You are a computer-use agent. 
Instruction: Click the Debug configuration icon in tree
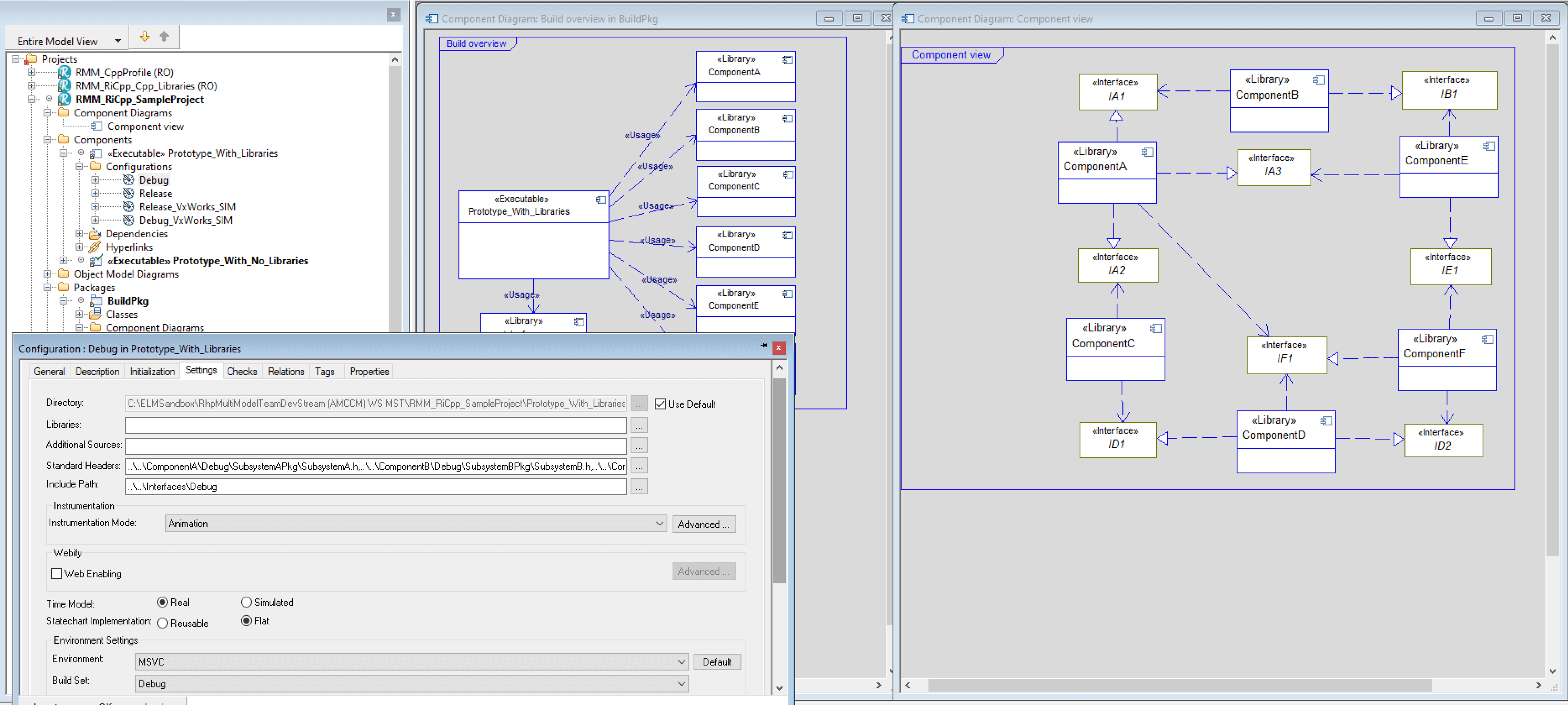coord(129,180)
